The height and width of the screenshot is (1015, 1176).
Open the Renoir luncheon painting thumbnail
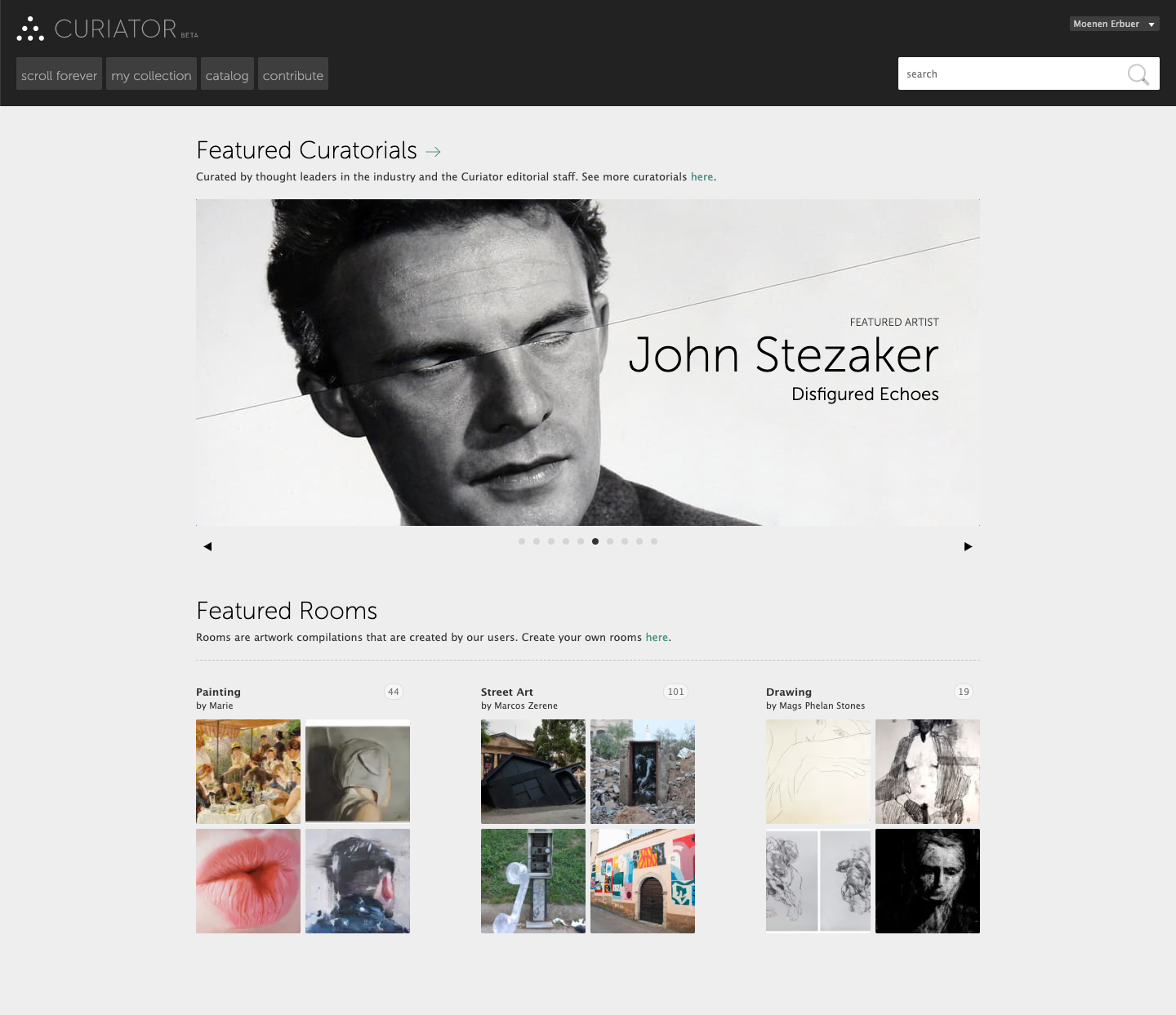248,772
